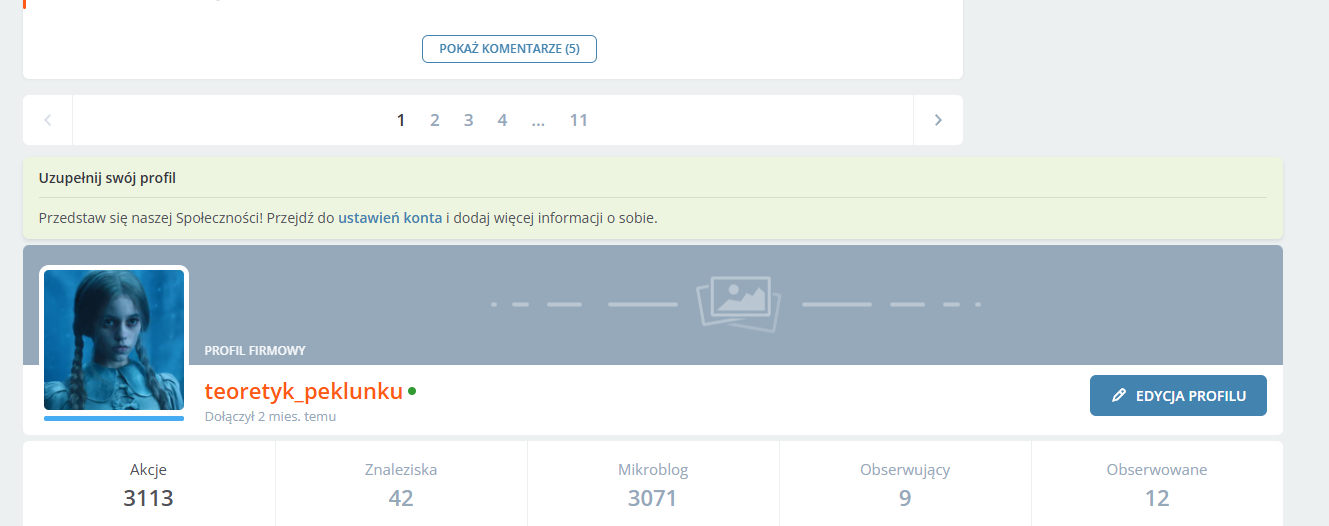This screenshot has height=526, width=1329.
Task: Open the Znaleziska tab
Action: pyautogui.click(x=401, y=484)
